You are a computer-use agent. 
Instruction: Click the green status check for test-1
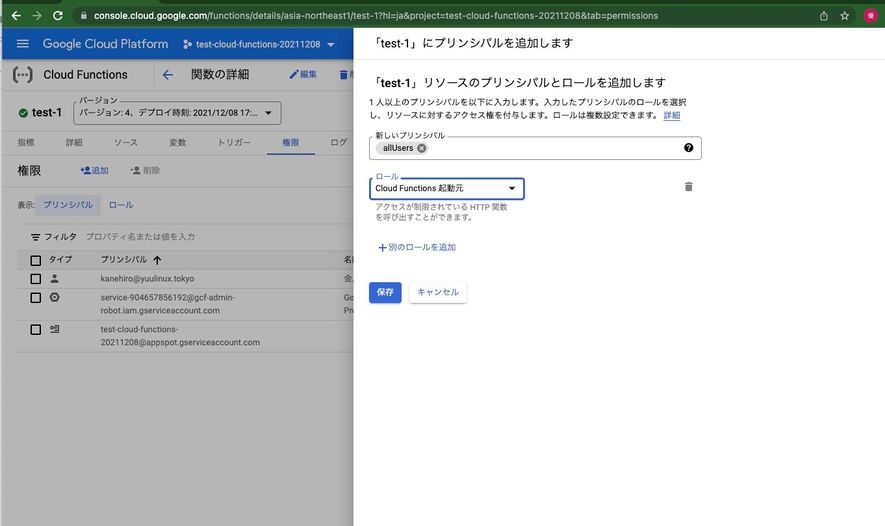pos(23,113)
